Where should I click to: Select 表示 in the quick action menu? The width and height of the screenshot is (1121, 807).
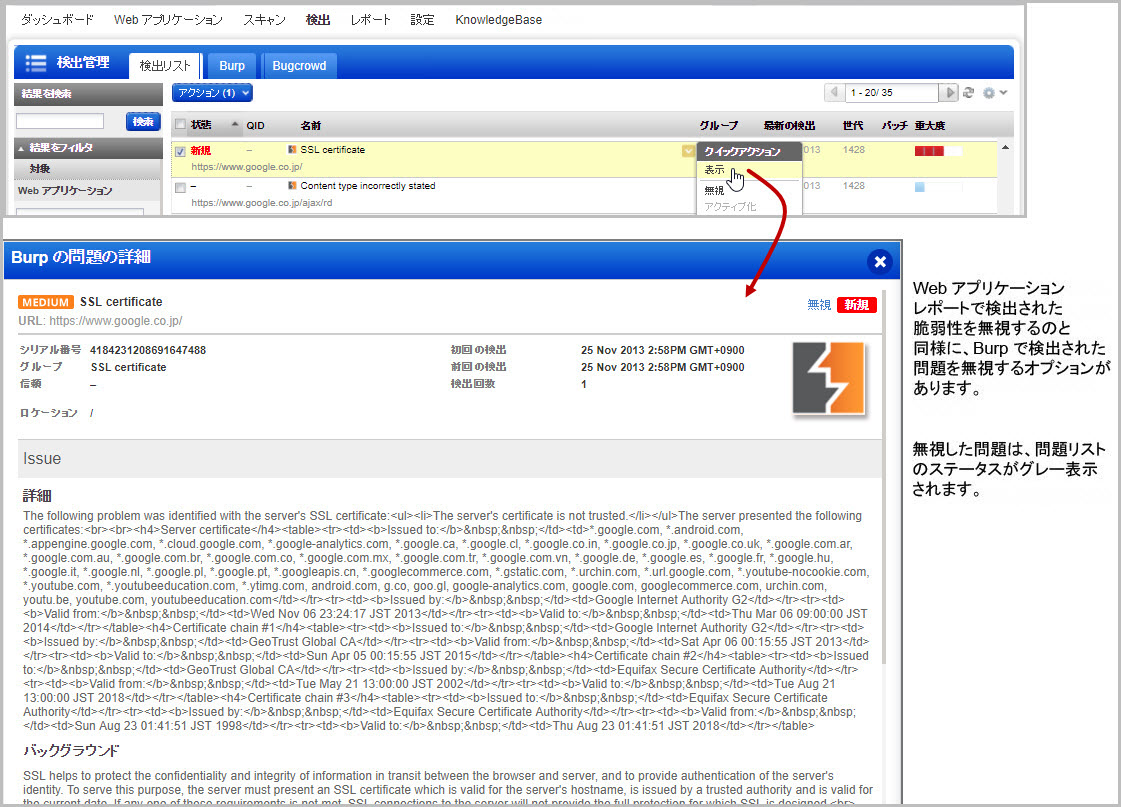coord(715,170)
